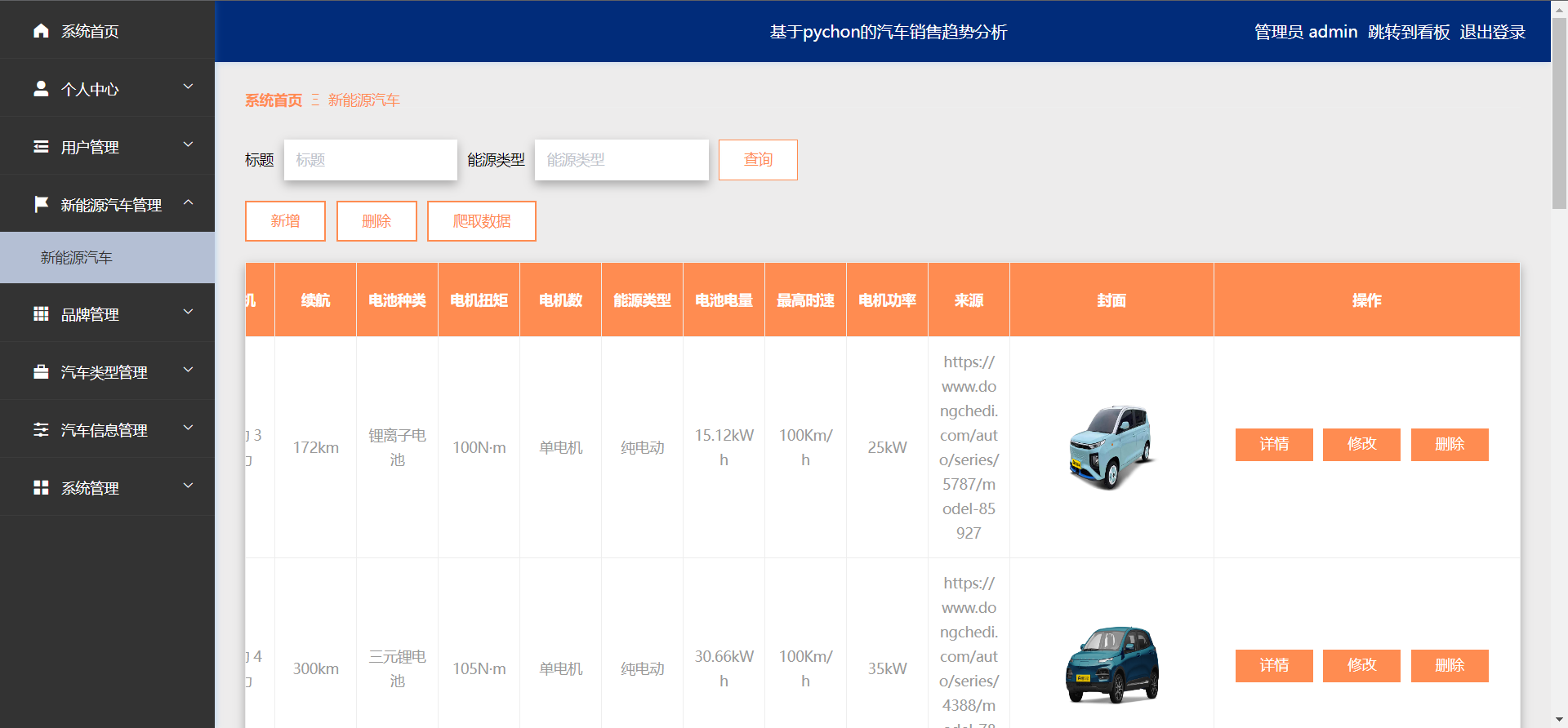This screenshot has height=728, width=1568.
Task: Click 跳转到看板 in the header
Action: [1409, 32]
